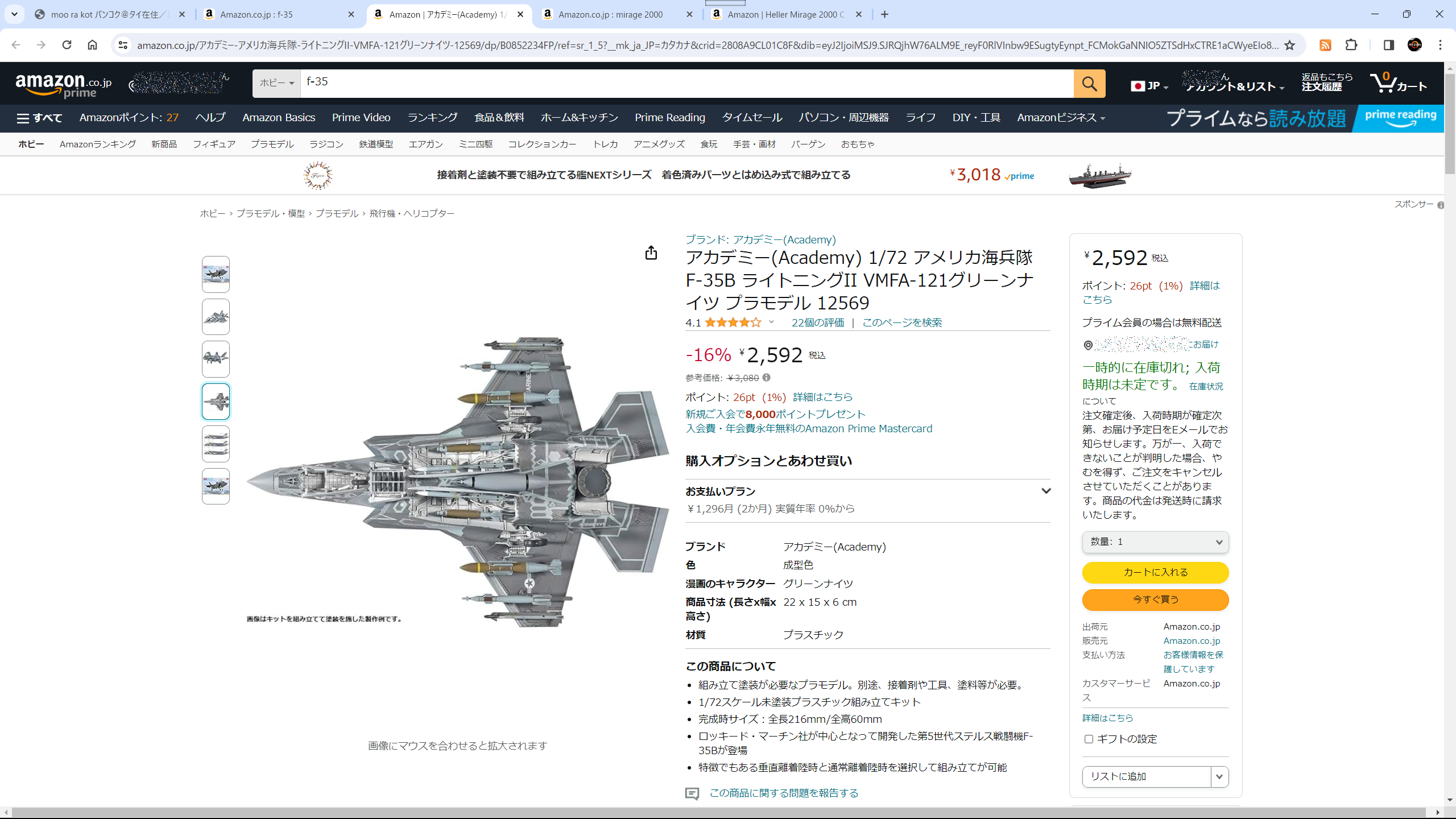Click the site information icon in address bar
This screenshot has width=1456, height=819.
[123, 45]
